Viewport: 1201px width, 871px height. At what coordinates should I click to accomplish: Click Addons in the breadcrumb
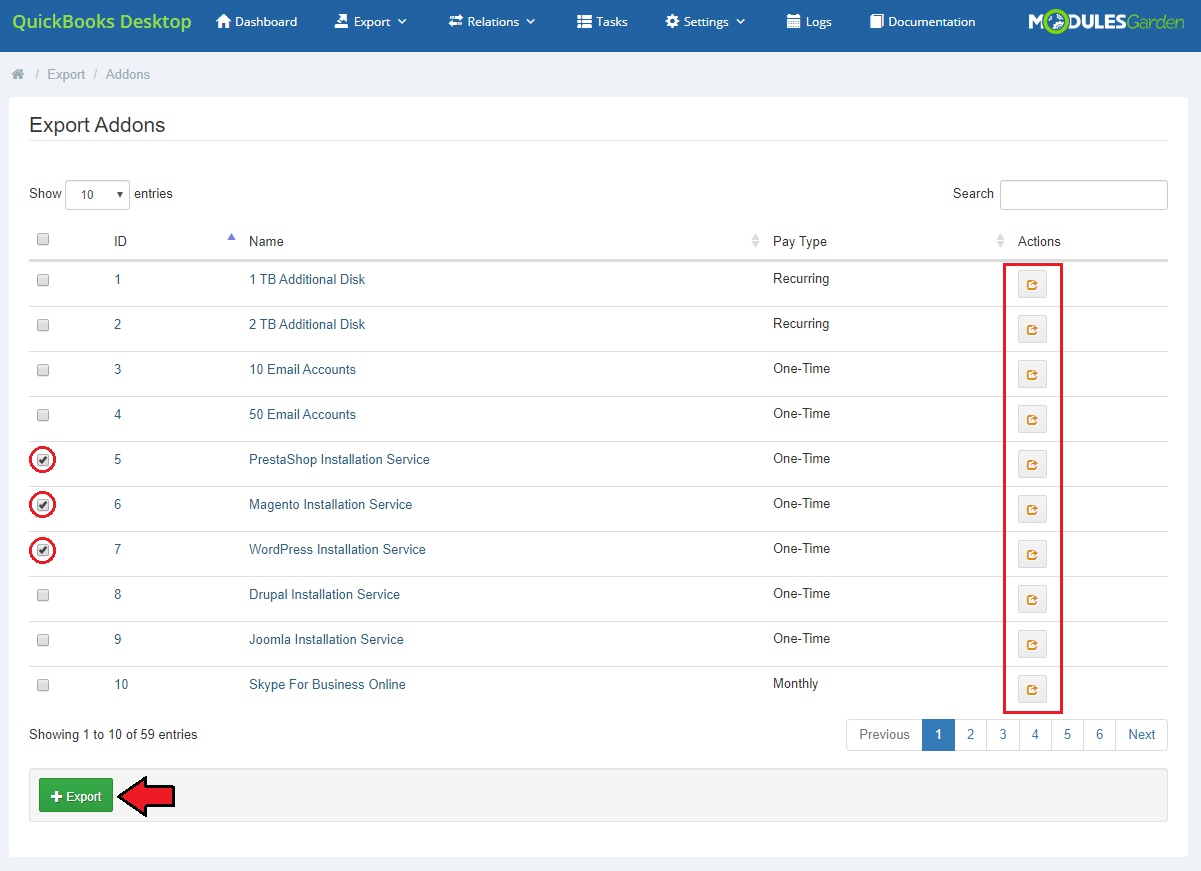pyautogui.click(x=128, y=75)
